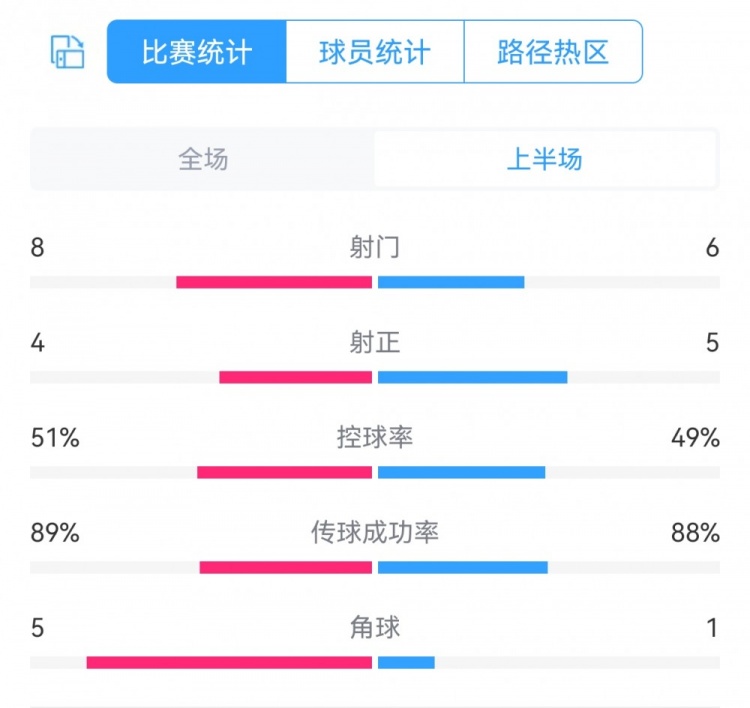Click the 88% pass accuracy value
750x708 pixels.
pos(695,533)
